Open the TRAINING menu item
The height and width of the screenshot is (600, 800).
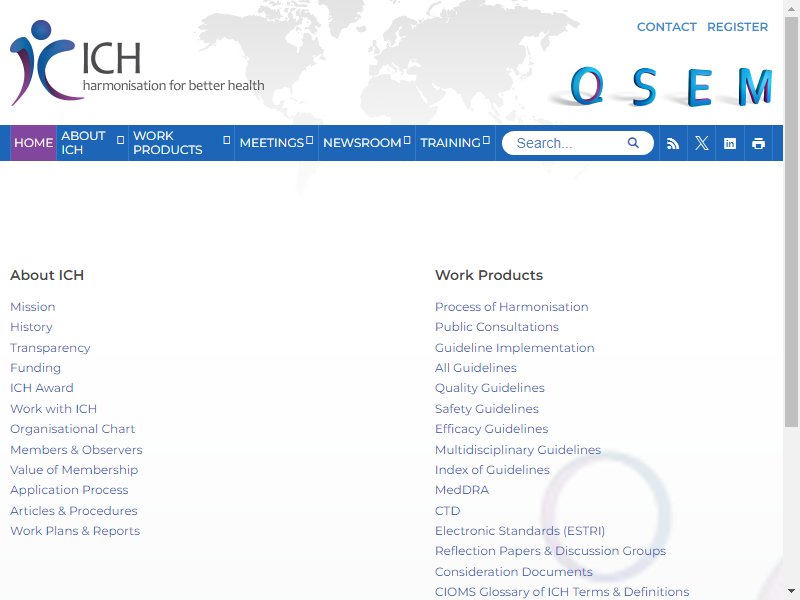pos(450,143)
